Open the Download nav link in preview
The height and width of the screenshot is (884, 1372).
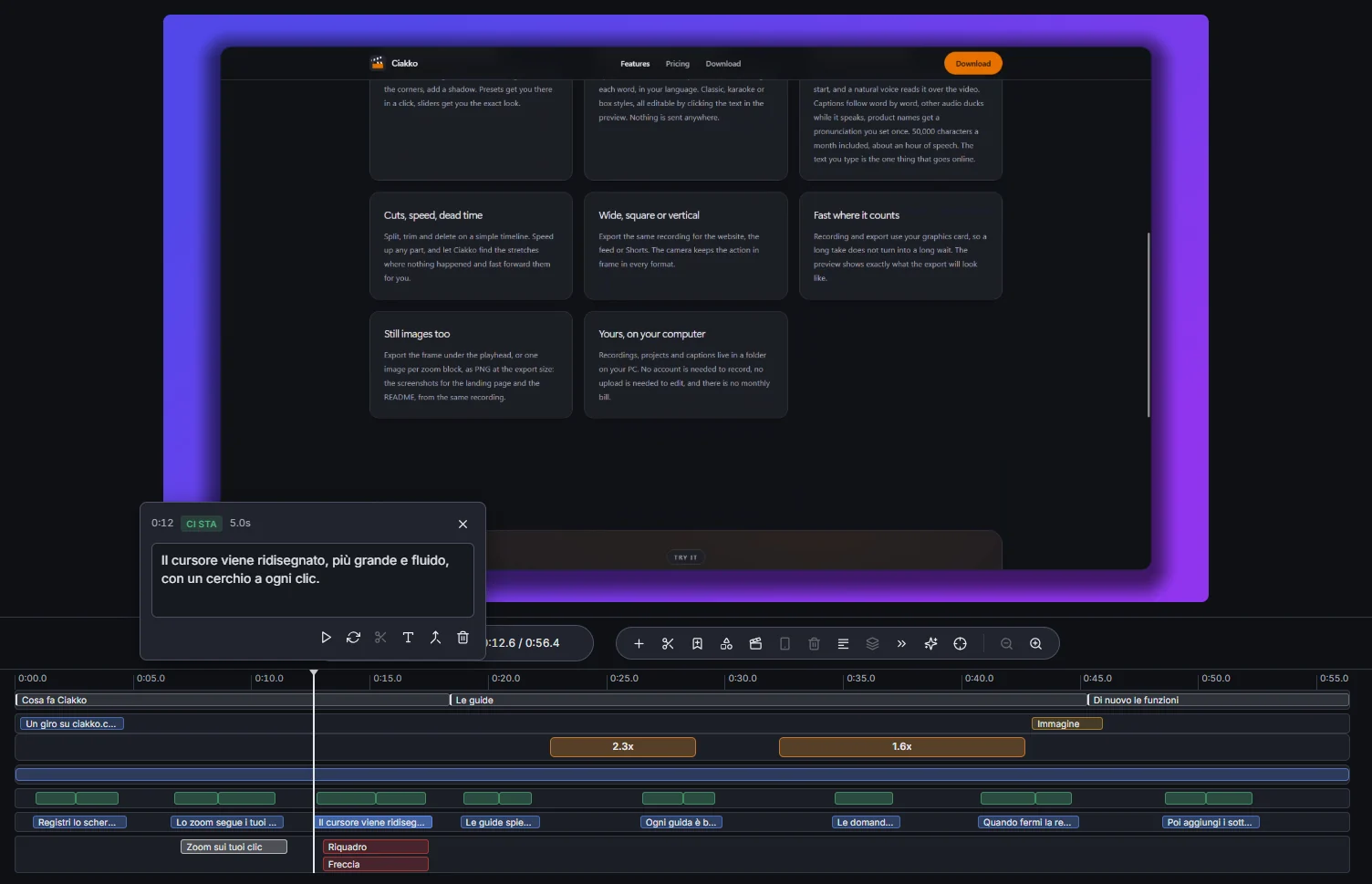[x=723, y=64]
